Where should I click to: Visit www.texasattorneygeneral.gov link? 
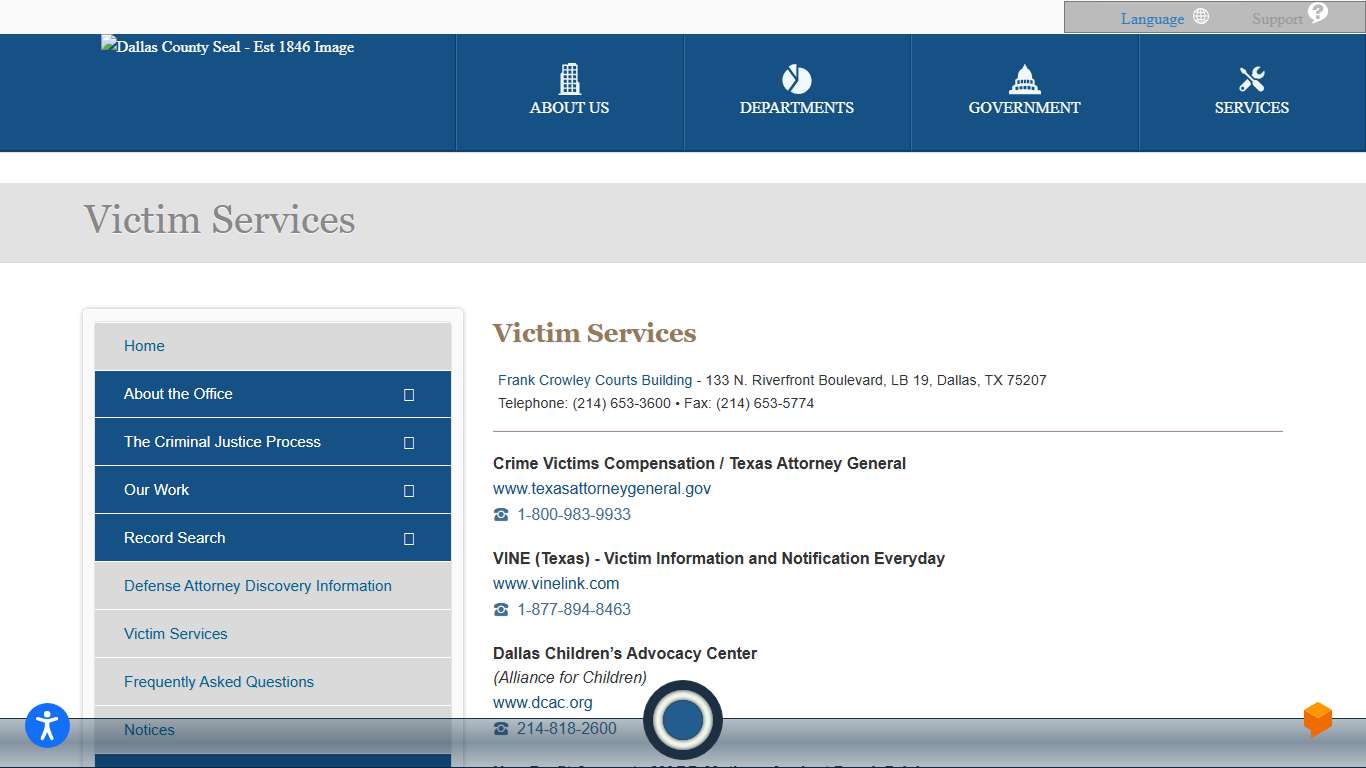(601, 488)
